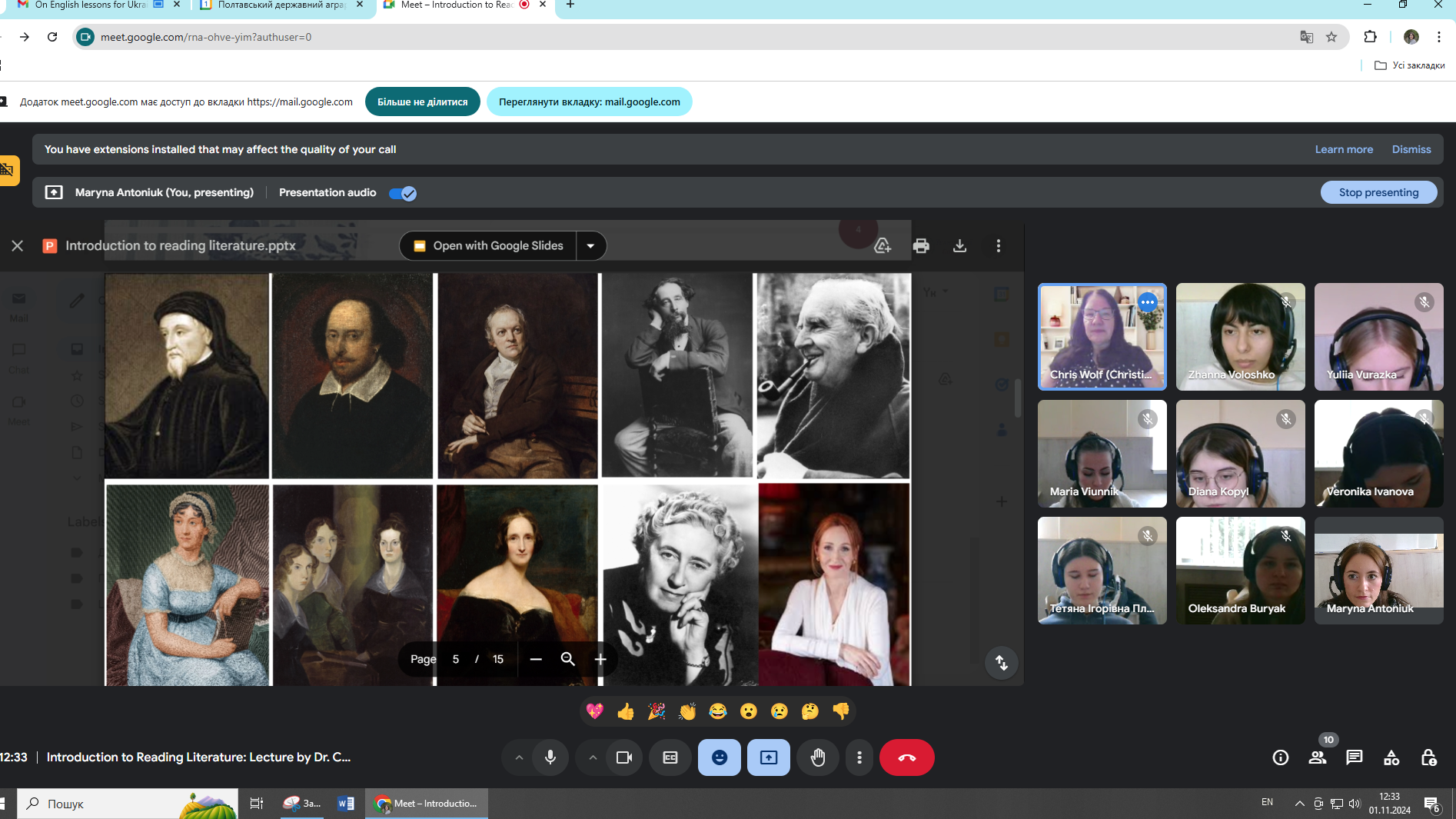
Task: Download the presentation file
Action: [959, 245]
